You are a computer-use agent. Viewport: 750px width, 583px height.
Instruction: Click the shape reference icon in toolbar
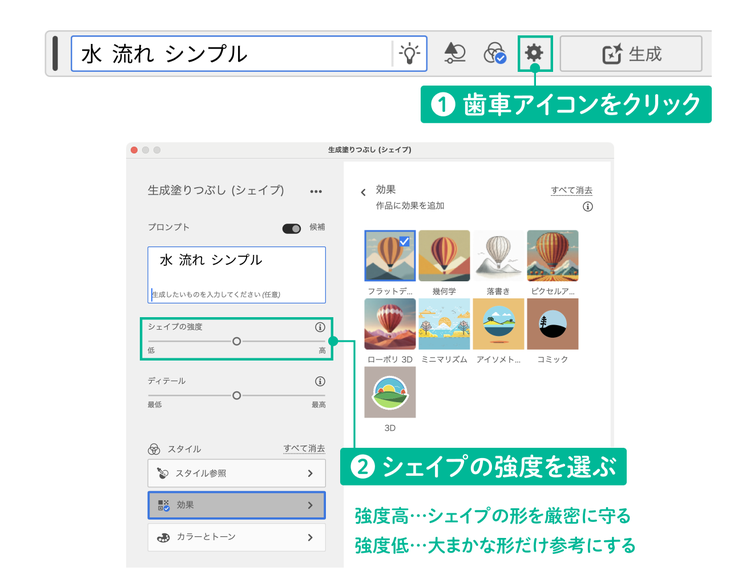[454, 53]
